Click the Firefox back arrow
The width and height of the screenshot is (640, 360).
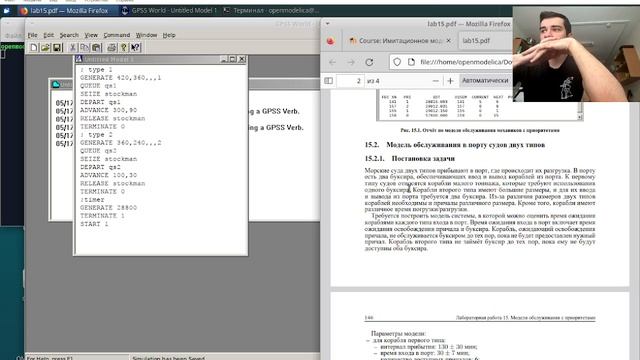332,62
